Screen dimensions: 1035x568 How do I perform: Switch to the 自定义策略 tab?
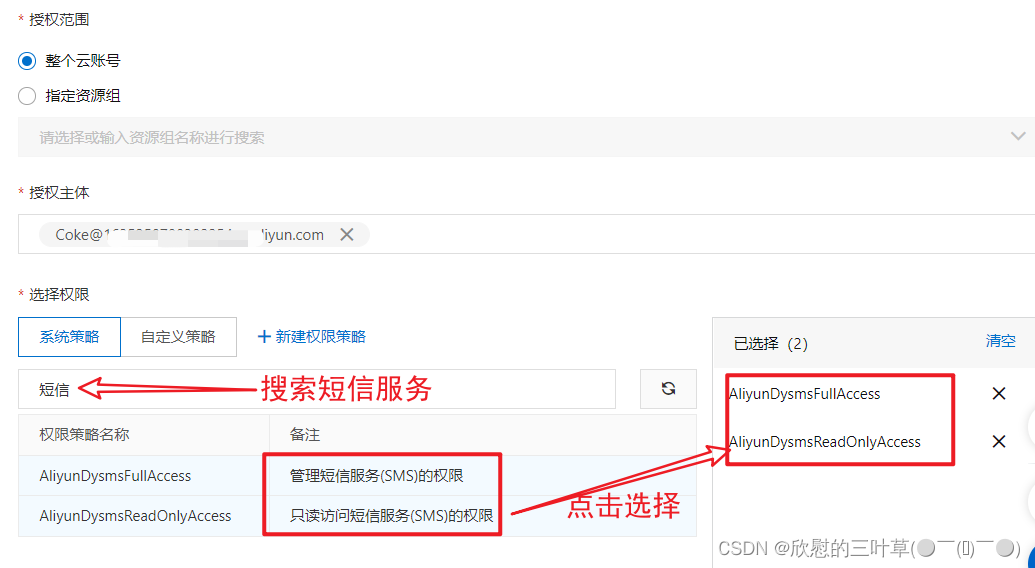178,336
